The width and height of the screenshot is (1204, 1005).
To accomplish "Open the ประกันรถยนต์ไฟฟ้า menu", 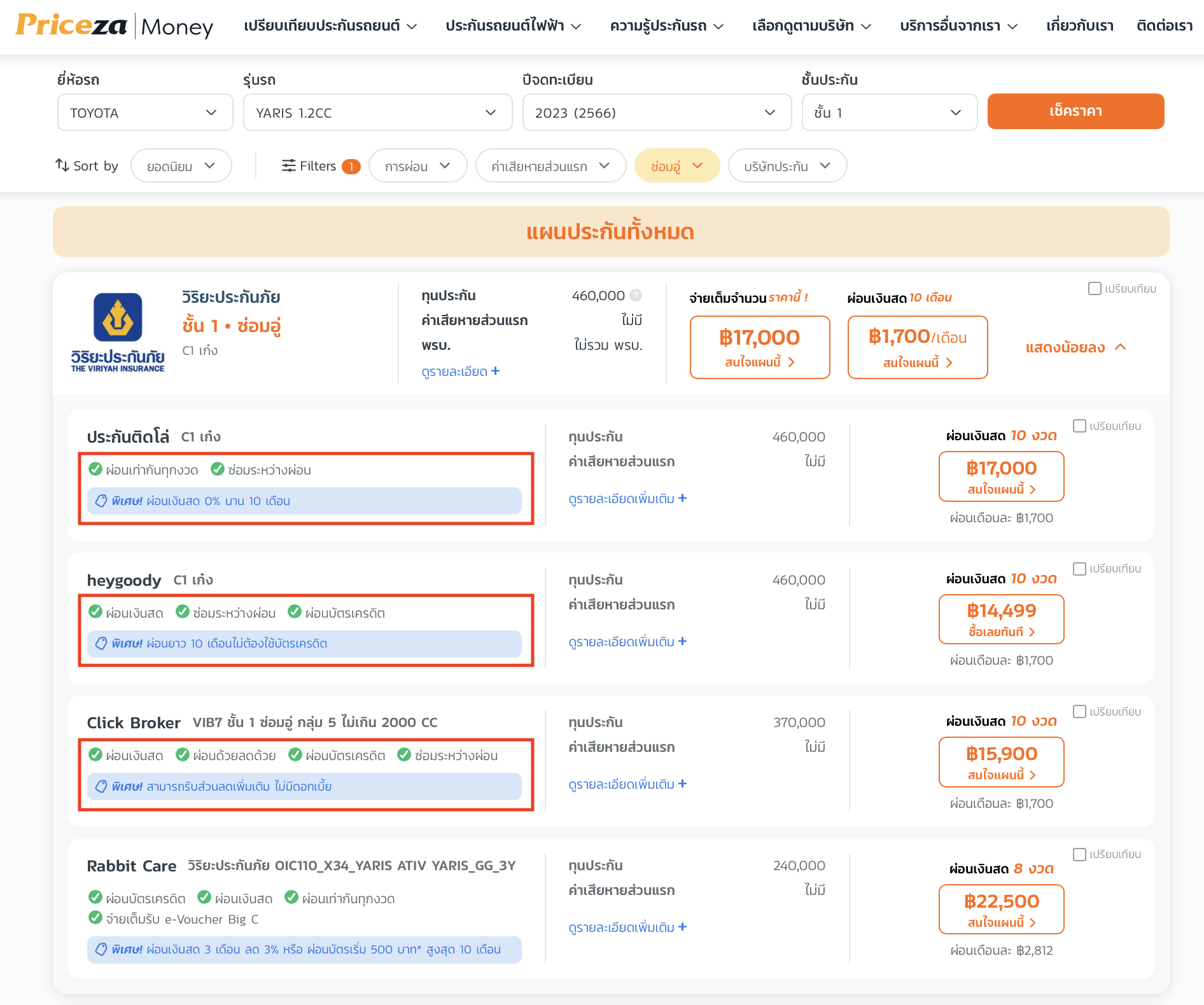I will [x=513, y=26].
